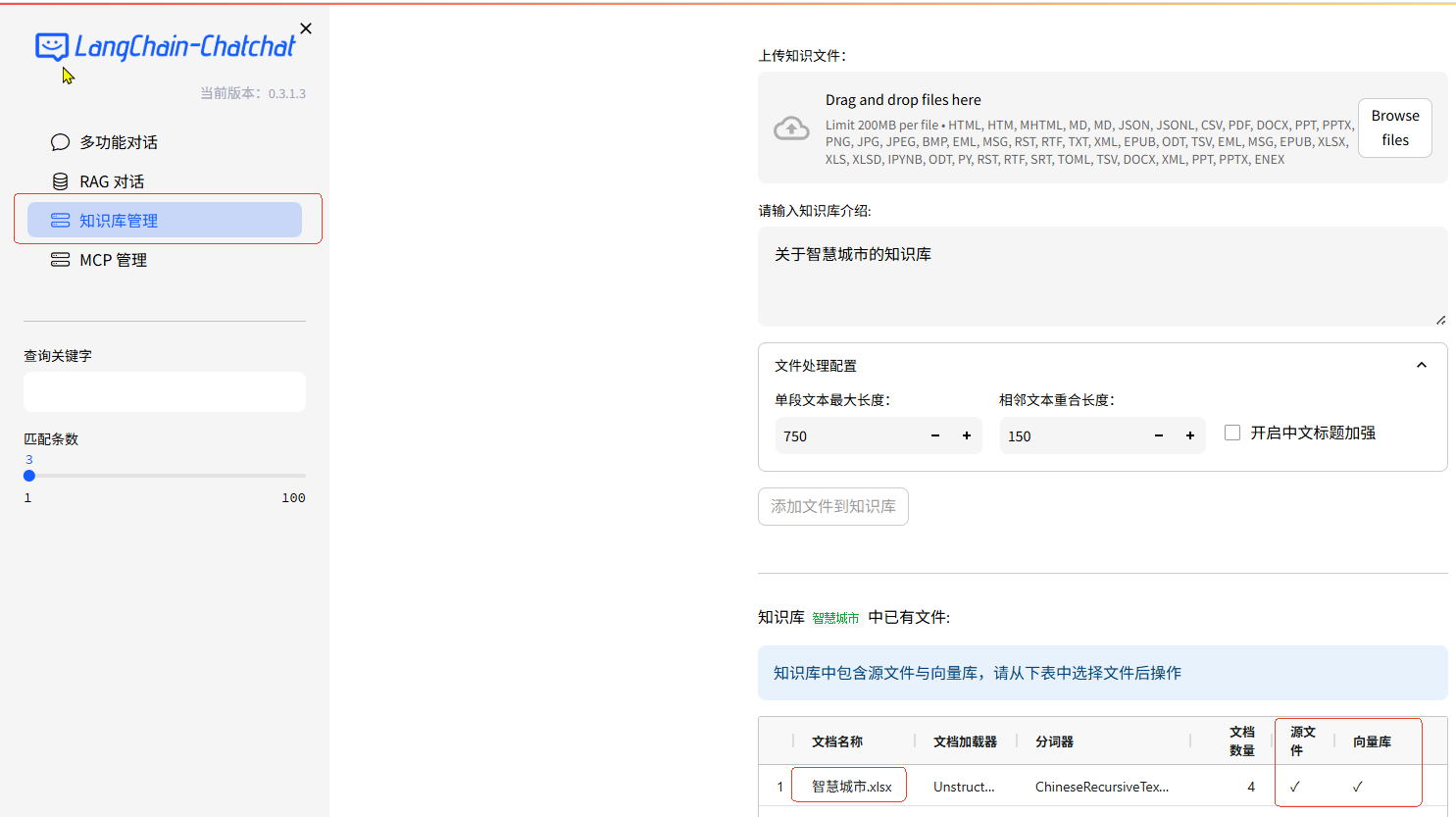The height and width of the screenshot is (817, 1456).
Task: Decrease 单段文本最大长度 with minus button
Action: point(934,435)
